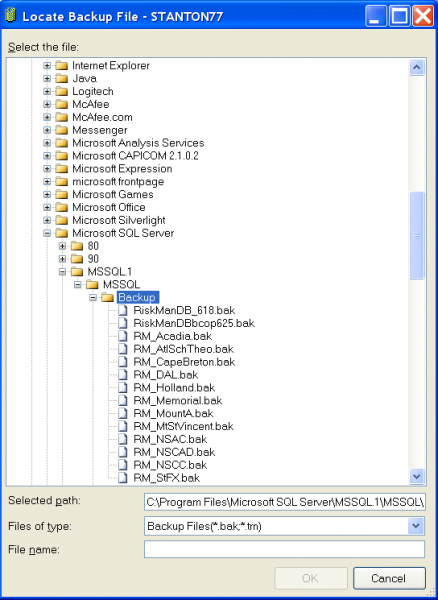Select the RM_NSCAD.bak file name
The width and height of the screenshot is (438, 600).
(x=174, y=452)
